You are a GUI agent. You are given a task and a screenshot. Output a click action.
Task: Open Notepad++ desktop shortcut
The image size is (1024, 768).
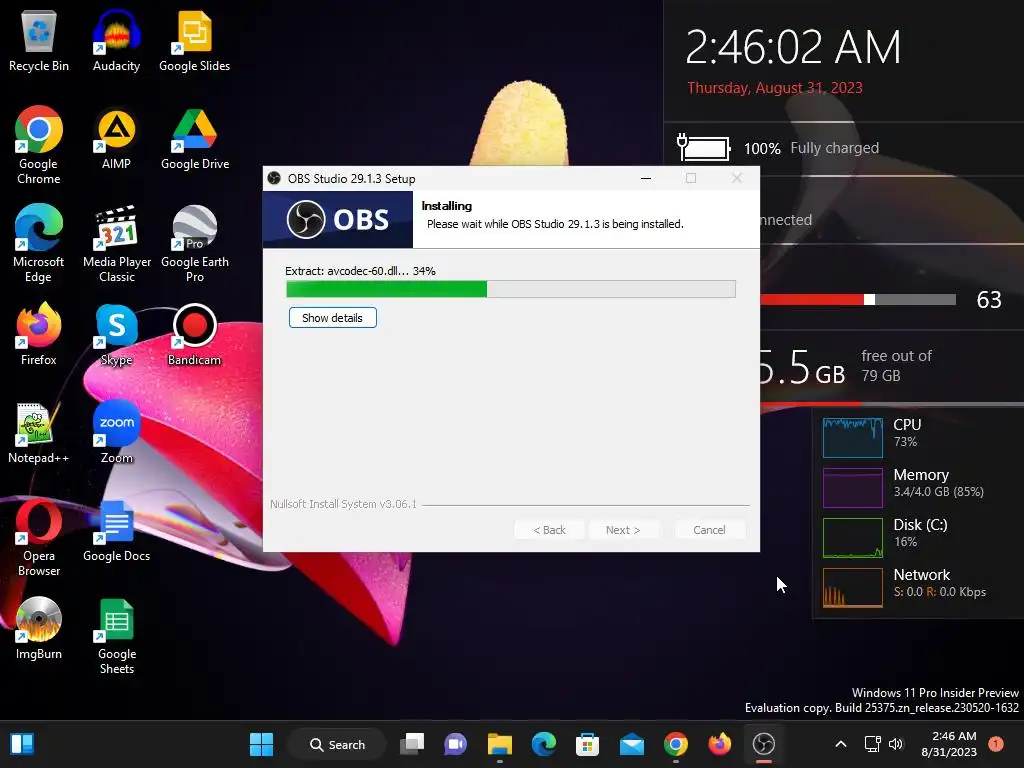tap(39, 432)
